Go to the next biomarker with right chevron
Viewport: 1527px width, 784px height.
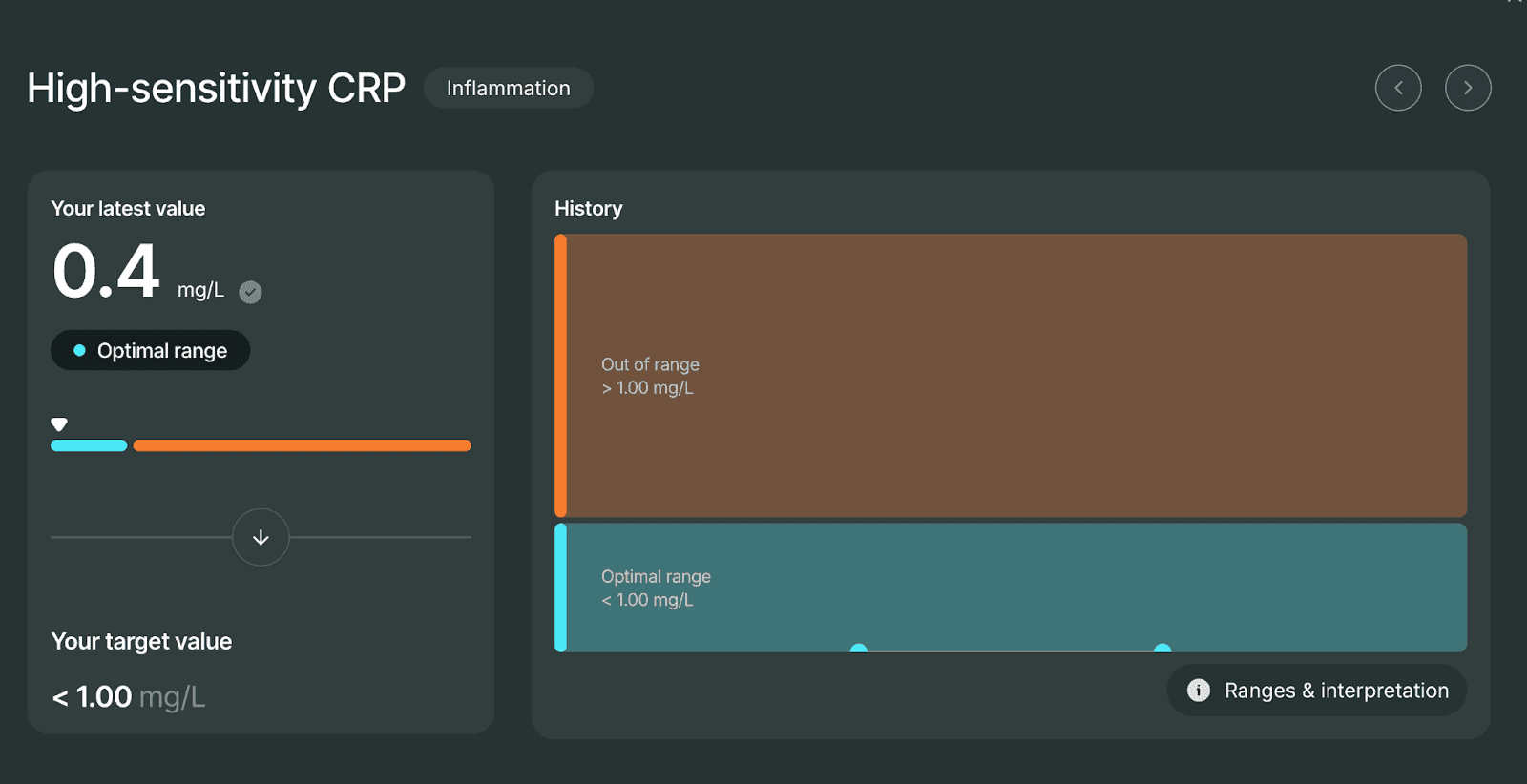[x=1468, y=88]
